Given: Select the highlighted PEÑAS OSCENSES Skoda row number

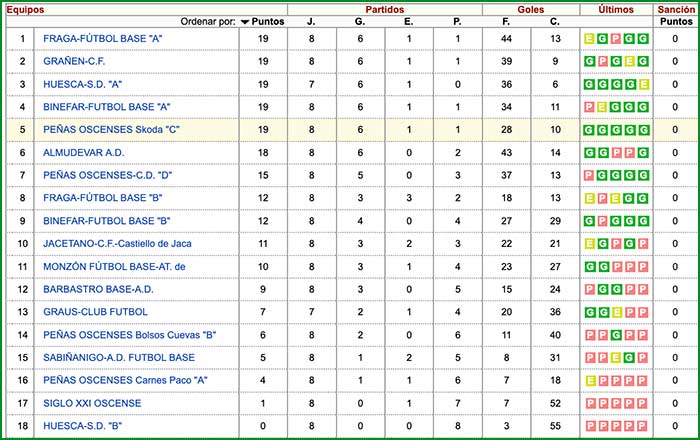Looking at the screenshot, I should click(x=22, y=130).
